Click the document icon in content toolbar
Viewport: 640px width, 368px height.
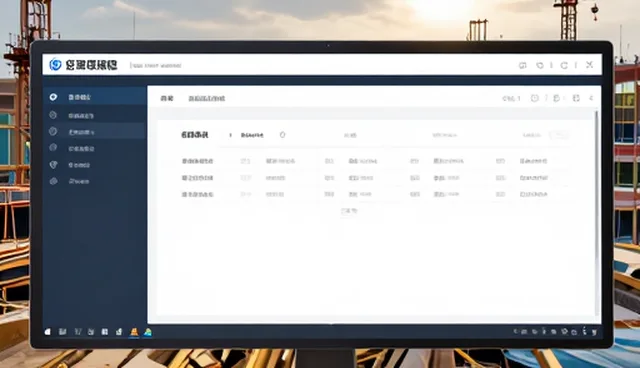pos(556,98)
